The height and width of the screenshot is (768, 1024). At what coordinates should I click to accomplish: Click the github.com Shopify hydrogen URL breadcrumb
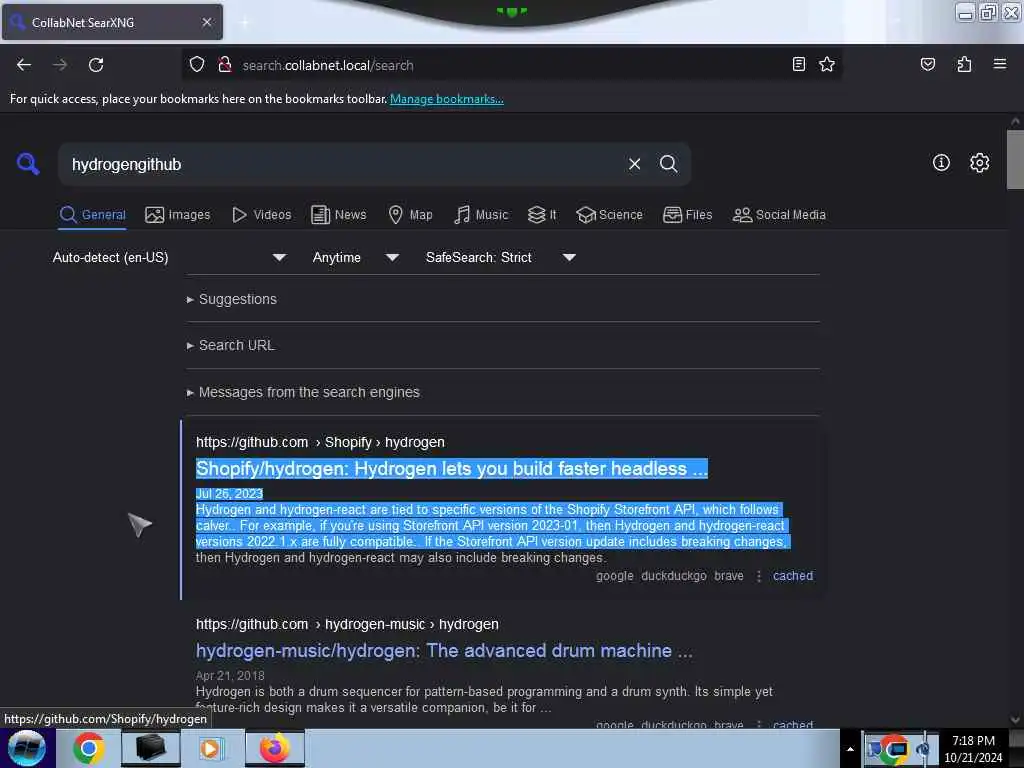(x=320, y=442)
